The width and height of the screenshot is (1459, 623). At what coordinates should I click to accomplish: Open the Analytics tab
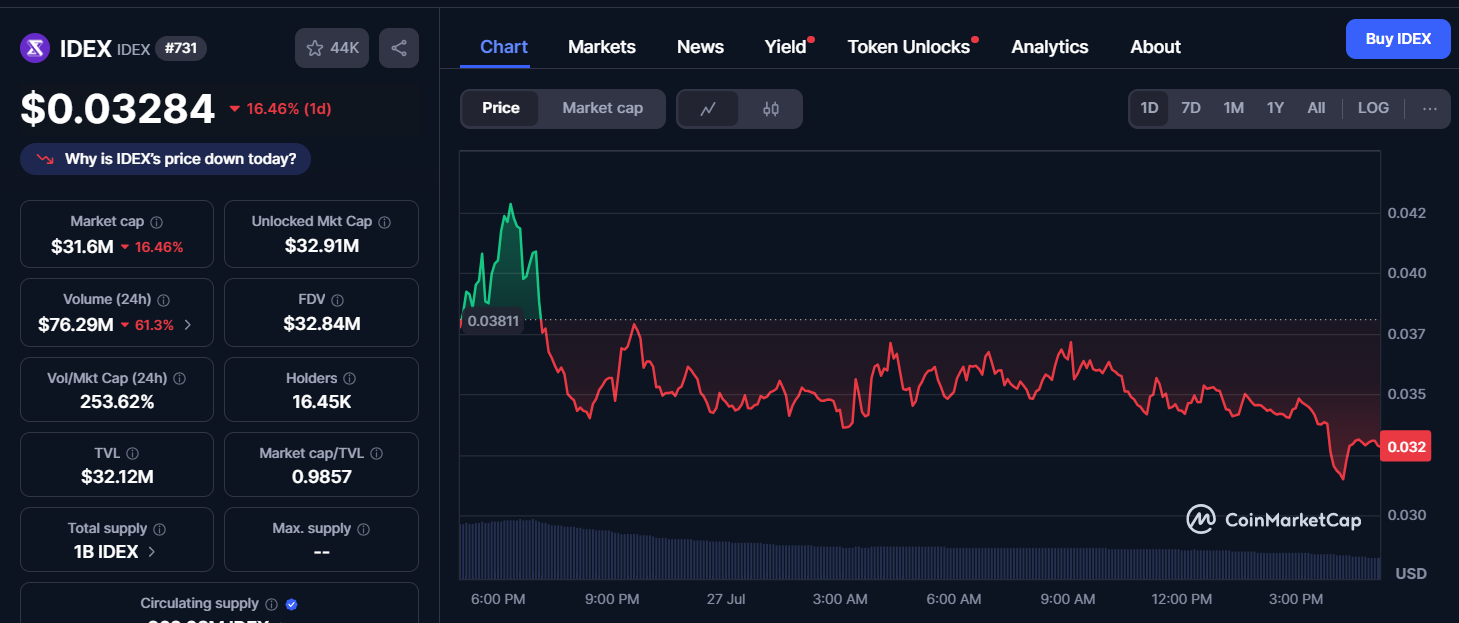tap(1050, 47)
